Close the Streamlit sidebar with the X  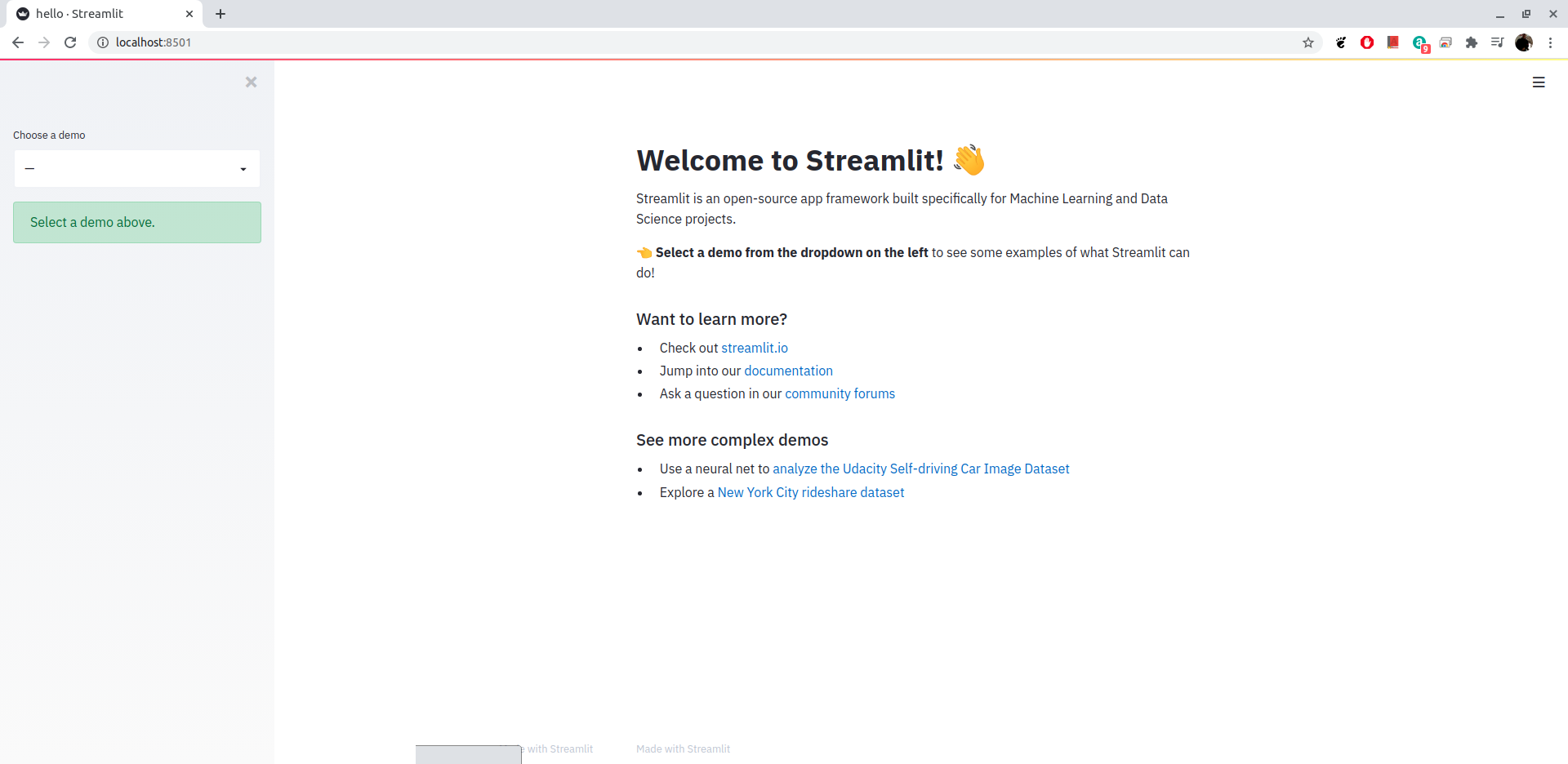coord(251,82)
